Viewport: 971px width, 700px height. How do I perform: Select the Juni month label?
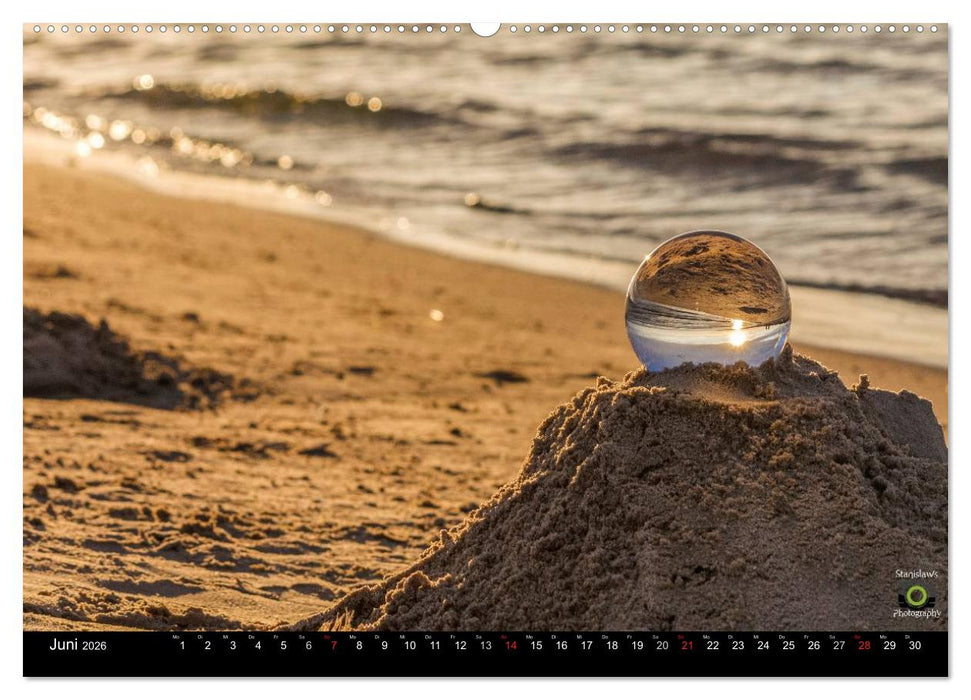63,645
